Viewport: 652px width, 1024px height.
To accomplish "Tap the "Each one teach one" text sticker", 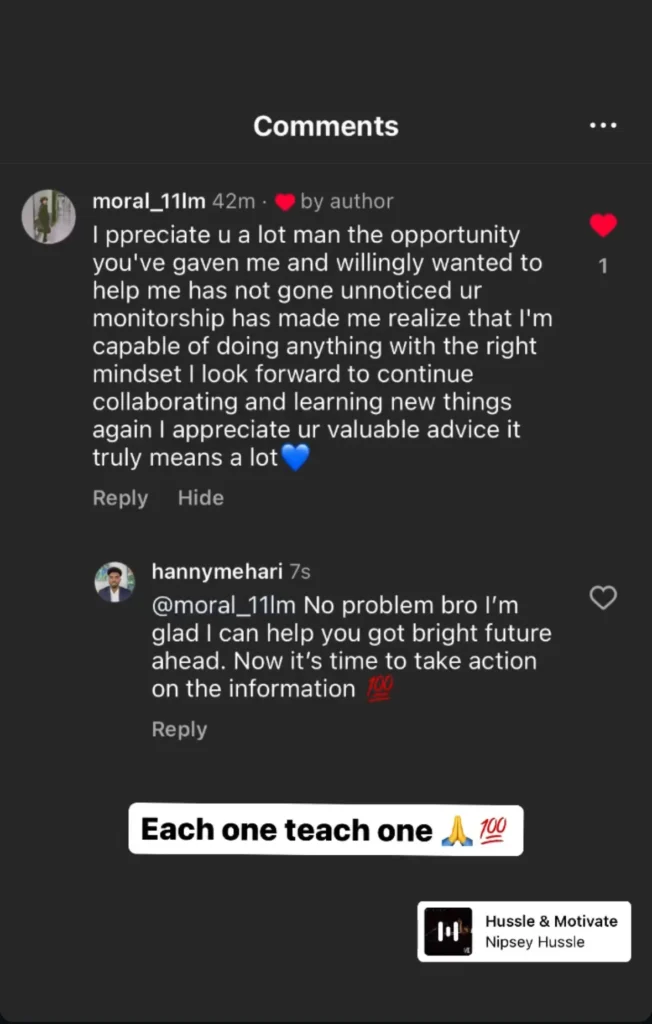I will (x=325, y=830).
